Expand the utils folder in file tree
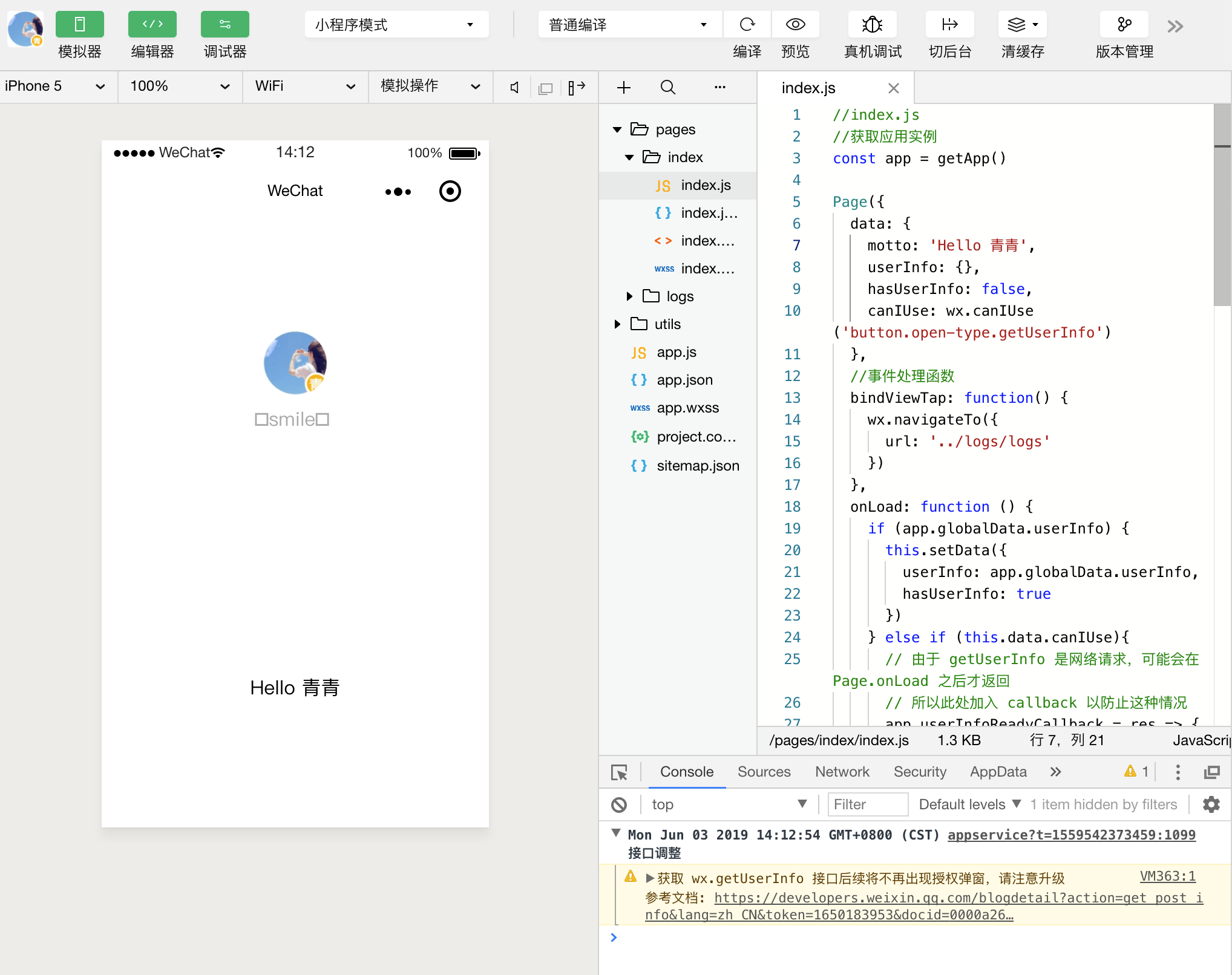Image resolution: width=1232 pixels, height=975 pixels. (x=619, y=324)
